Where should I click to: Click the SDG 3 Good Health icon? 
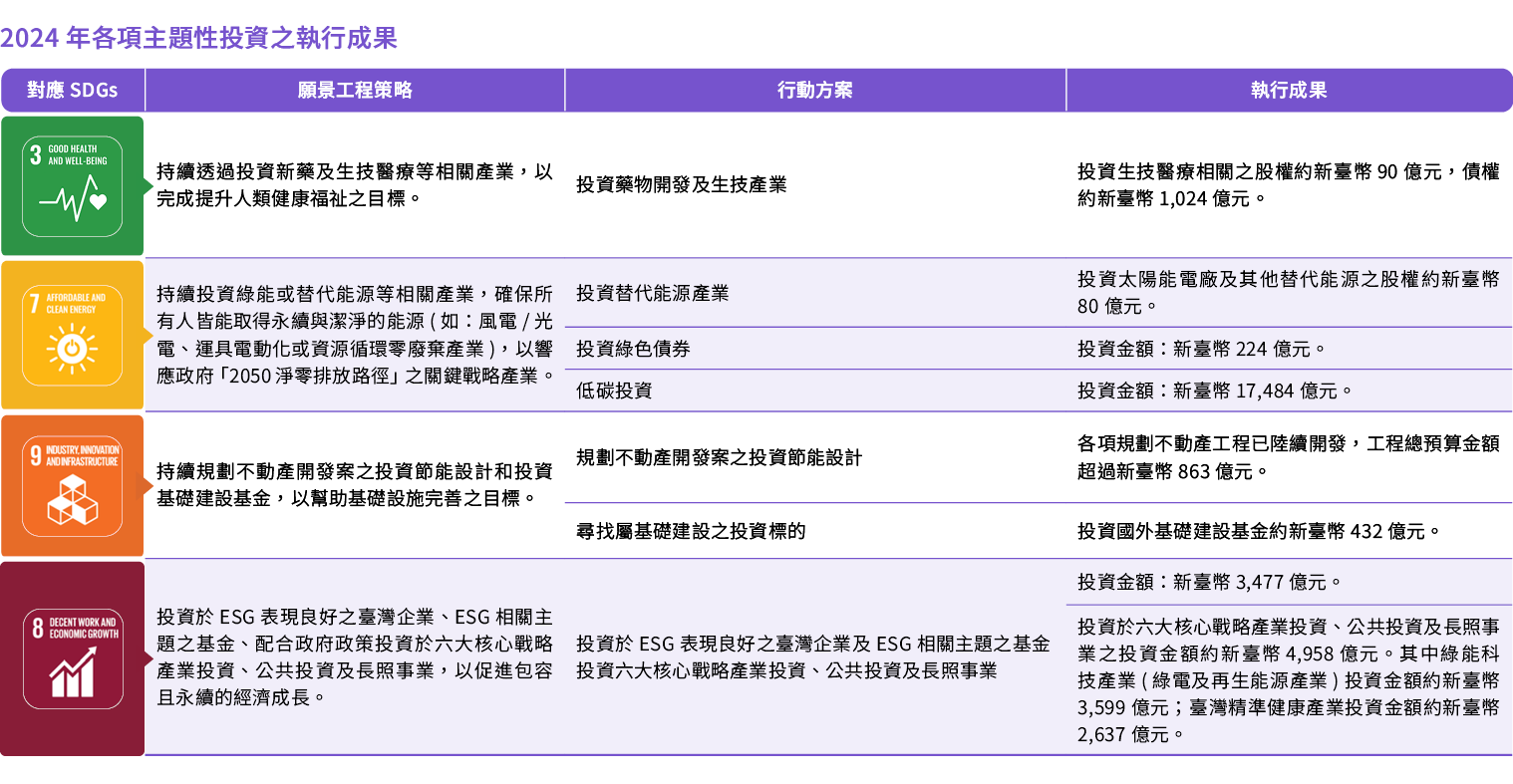pos(72,186)
